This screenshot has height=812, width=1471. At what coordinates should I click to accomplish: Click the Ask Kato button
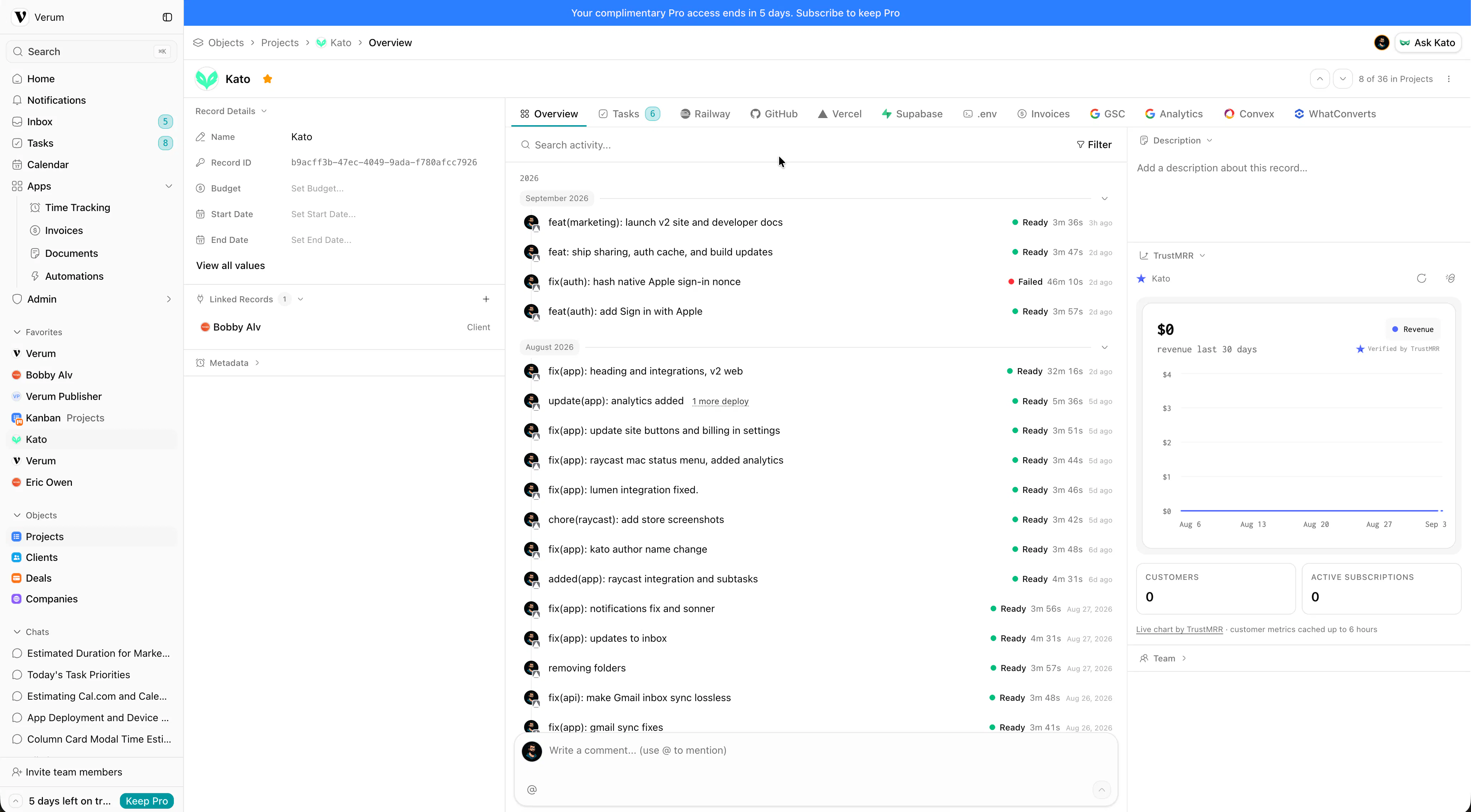1428,43
